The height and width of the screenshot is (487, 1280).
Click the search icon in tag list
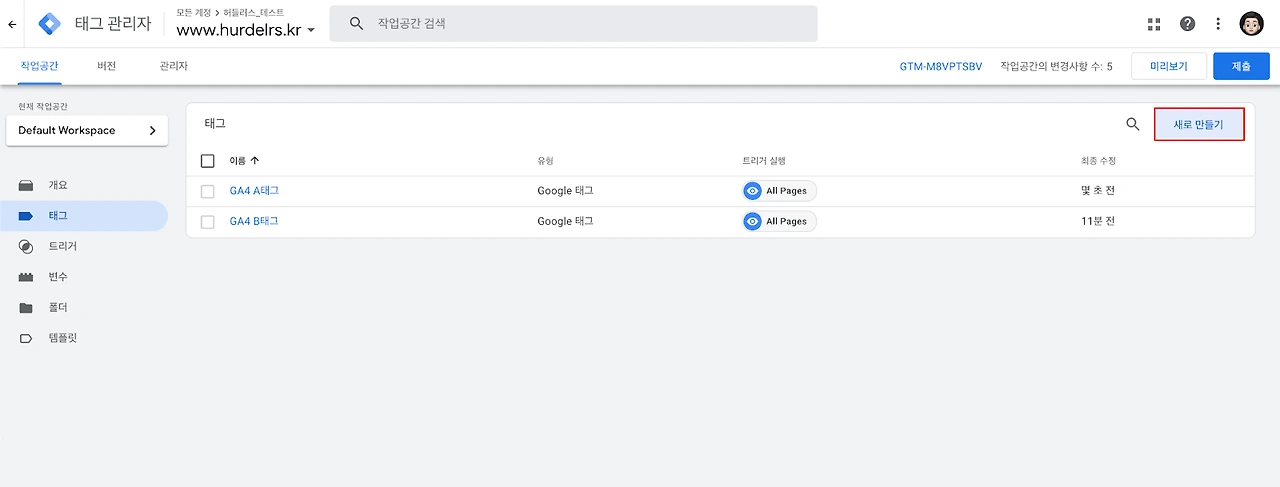coord(1132,124)
